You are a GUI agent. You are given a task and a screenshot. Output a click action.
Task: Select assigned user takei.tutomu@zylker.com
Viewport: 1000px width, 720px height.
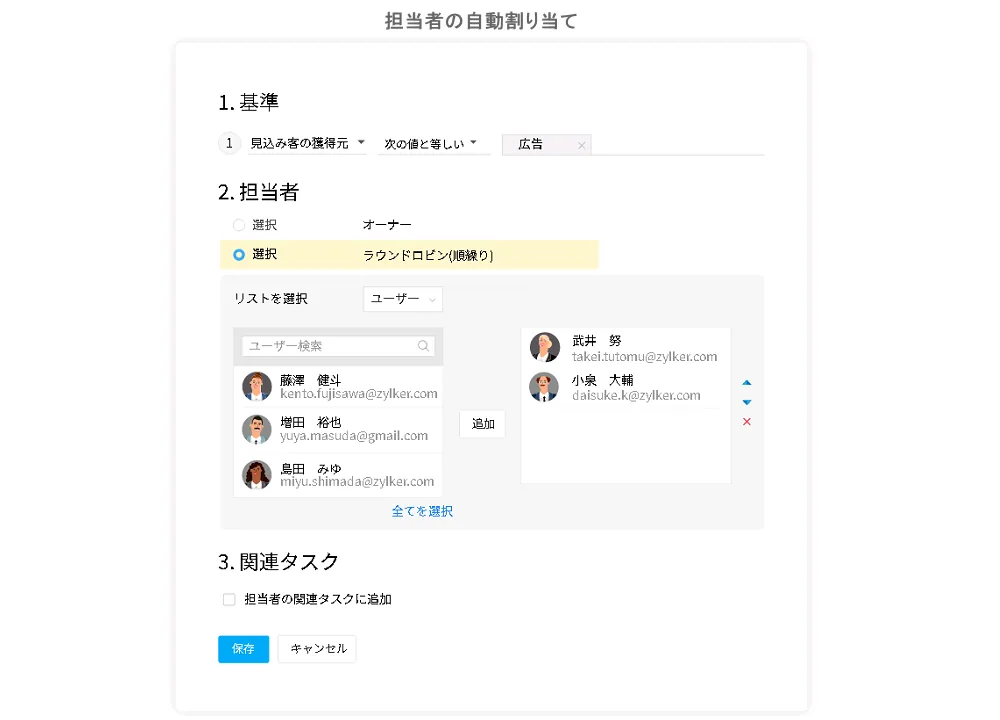[625, 348]
